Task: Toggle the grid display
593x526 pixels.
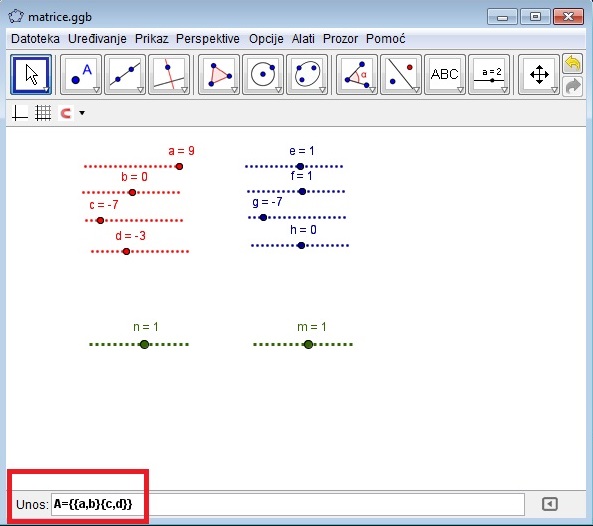Action: click(43, 113)
